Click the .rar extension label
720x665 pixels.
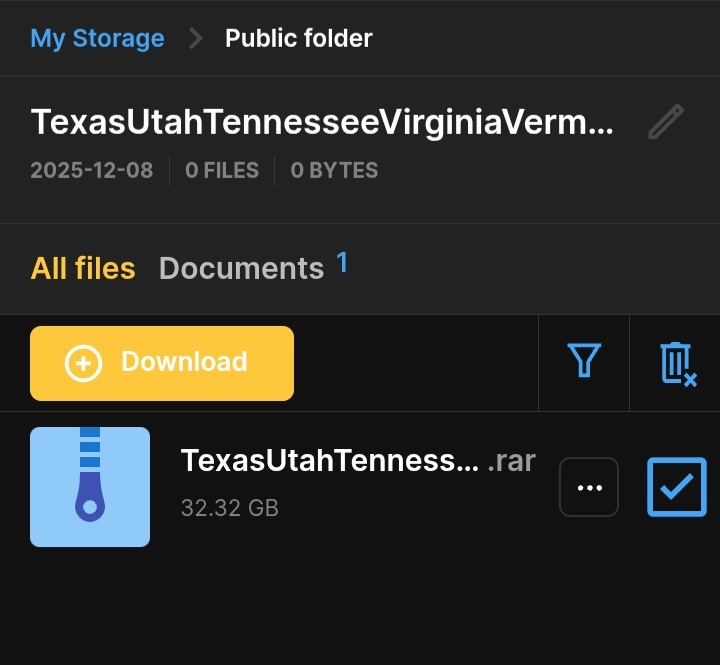(x=511, y=461)
